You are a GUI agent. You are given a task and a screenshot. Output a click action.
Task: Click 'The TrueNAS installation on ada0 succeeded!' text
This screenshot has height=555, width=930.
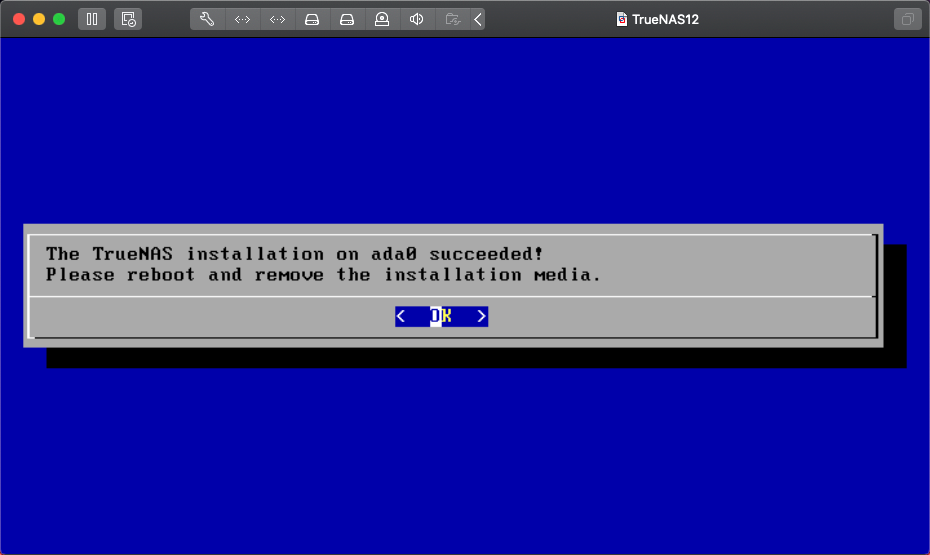pos(294,254)
